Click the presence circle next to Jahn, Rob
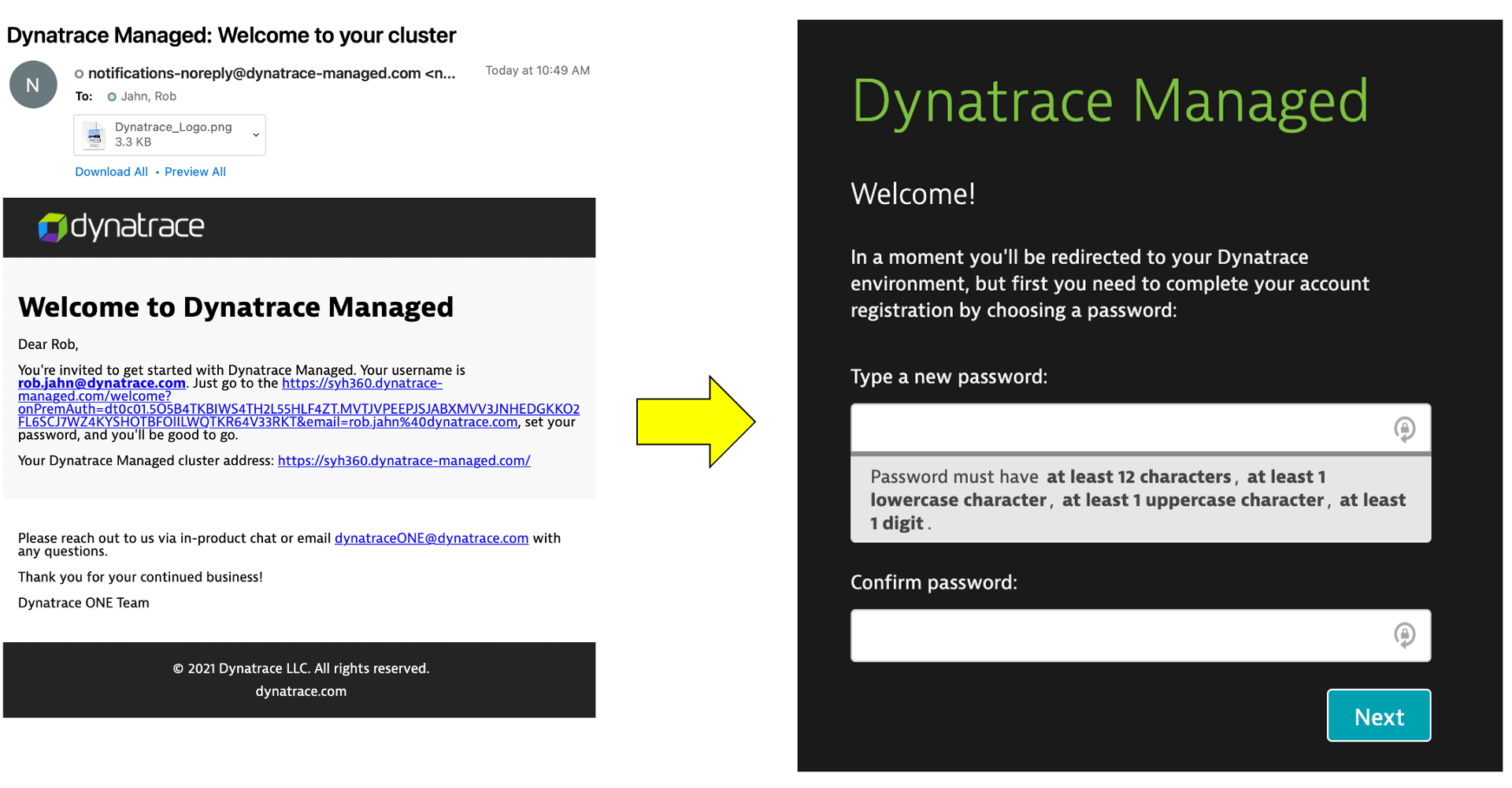Image resolution: width=1512 pixels, height=788 pixels. pos(112,97)
